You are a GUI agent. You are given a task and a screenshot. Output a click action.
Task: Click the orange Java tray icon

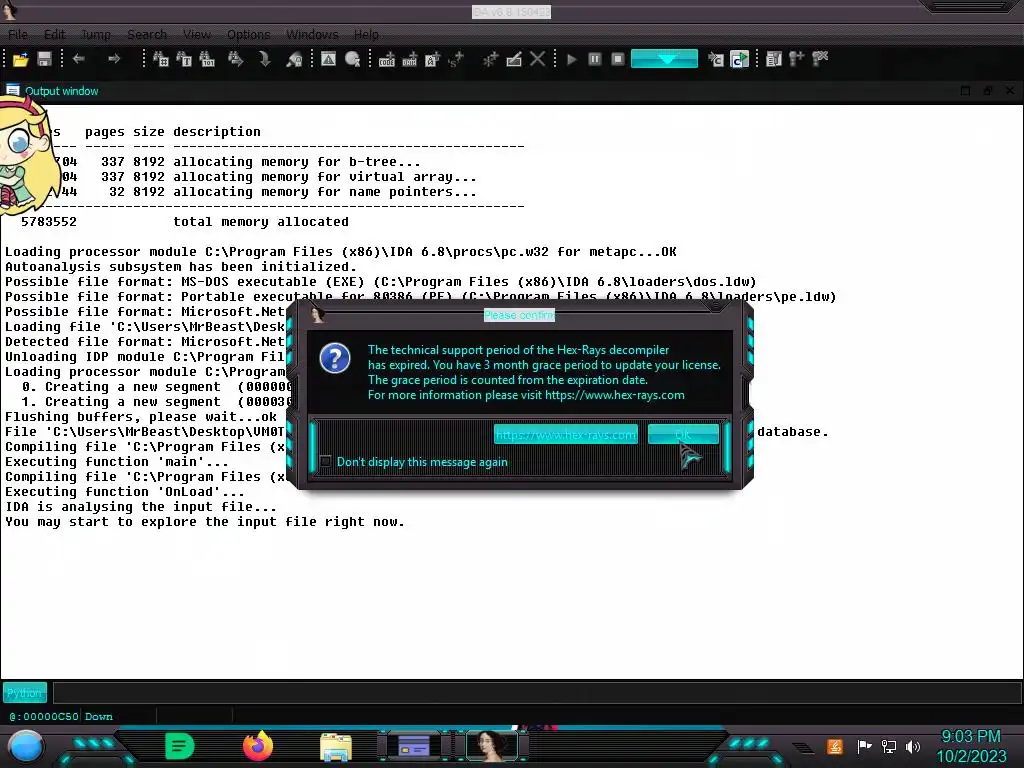[835, 746]
